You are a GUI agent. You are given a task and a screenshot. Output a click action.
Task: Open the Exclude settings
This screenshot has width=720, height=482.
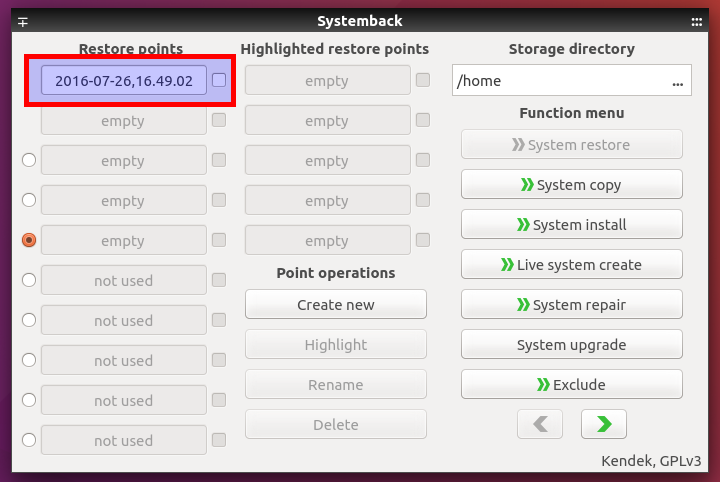(572, 384)
